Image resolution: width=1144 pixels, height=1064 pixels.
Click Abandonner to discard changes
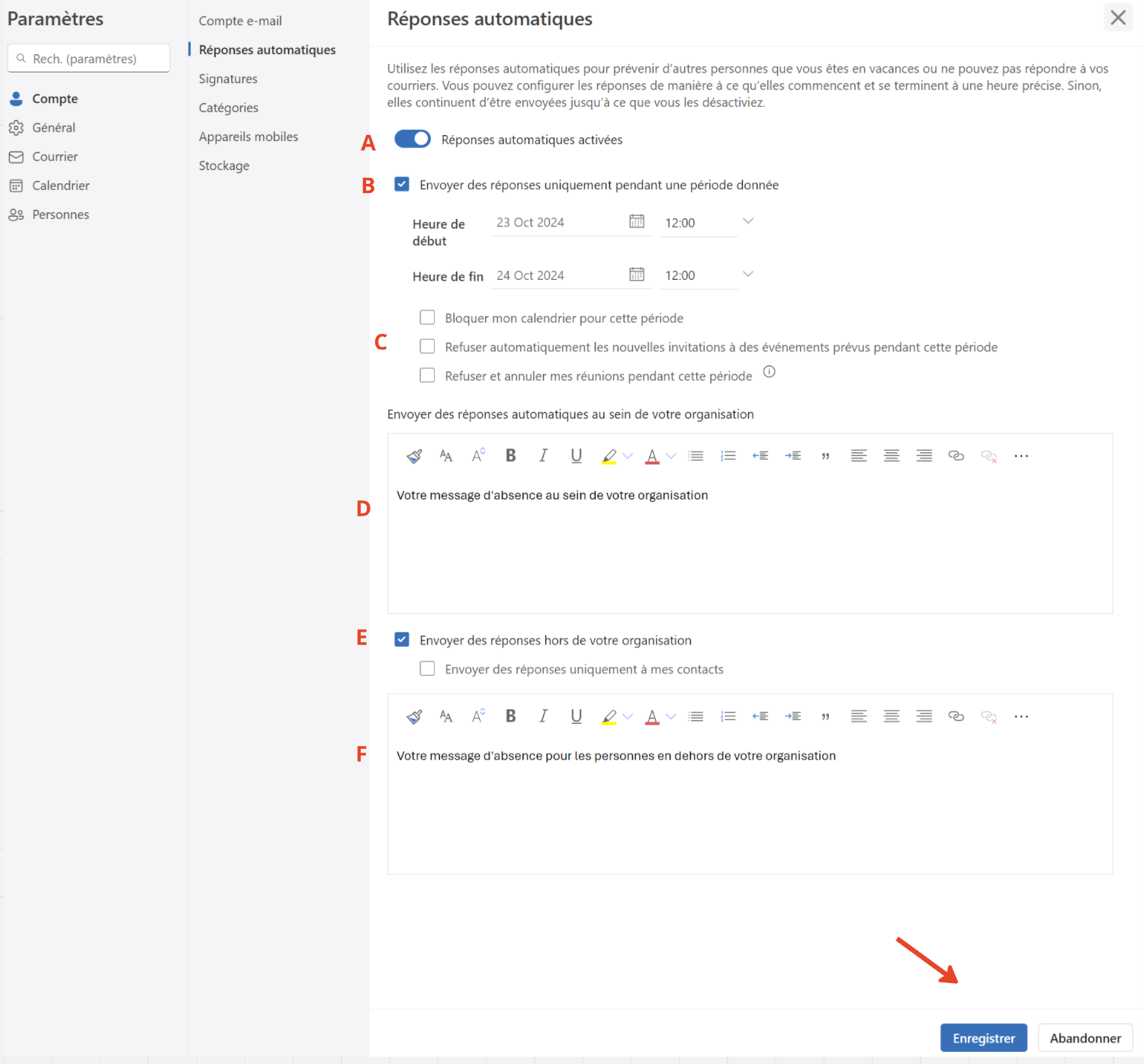click(x=1085, y=1038)
